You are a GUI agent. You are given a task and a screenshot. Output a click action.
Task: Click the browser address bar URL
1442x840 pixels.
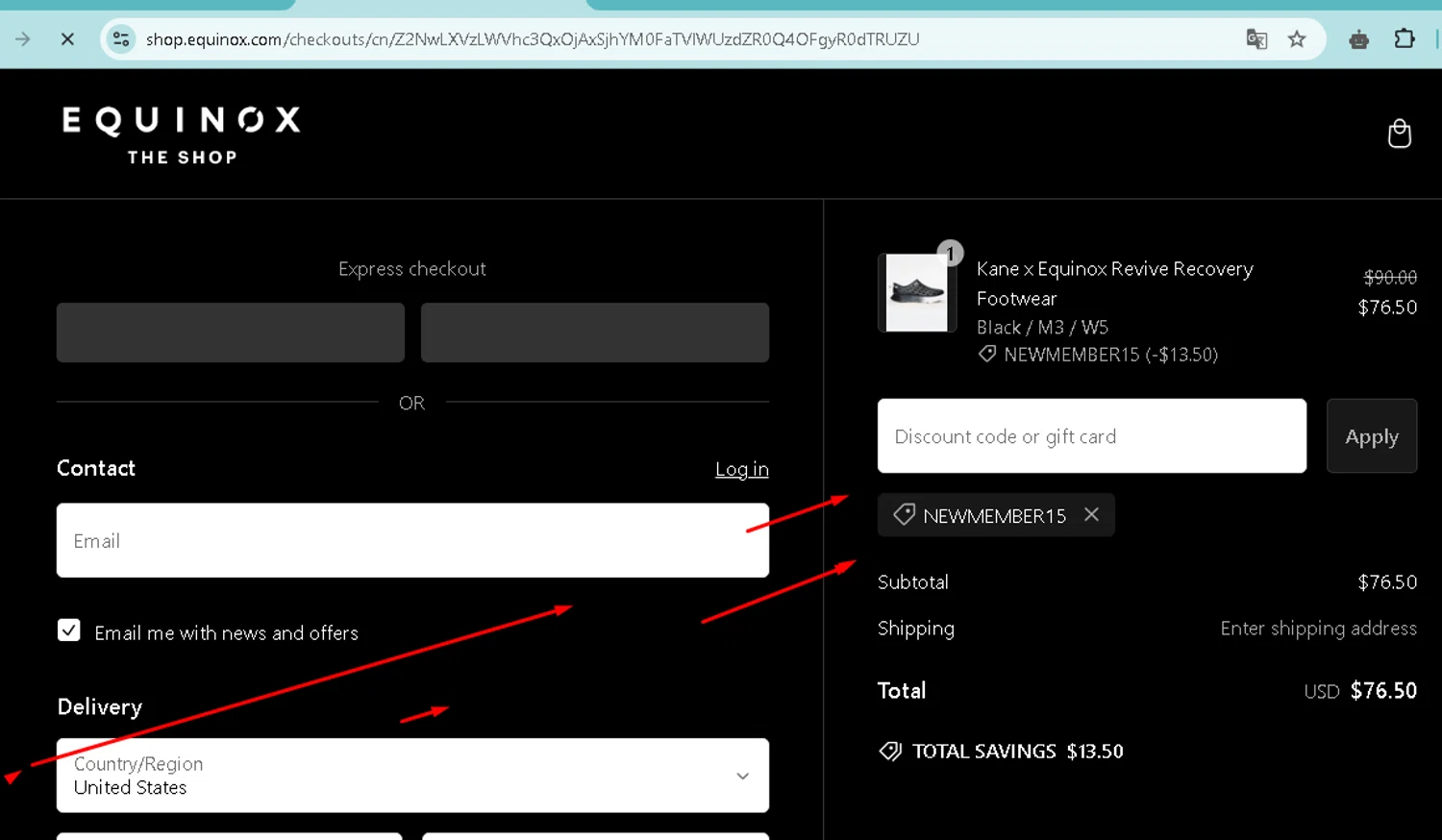[533, 39]
